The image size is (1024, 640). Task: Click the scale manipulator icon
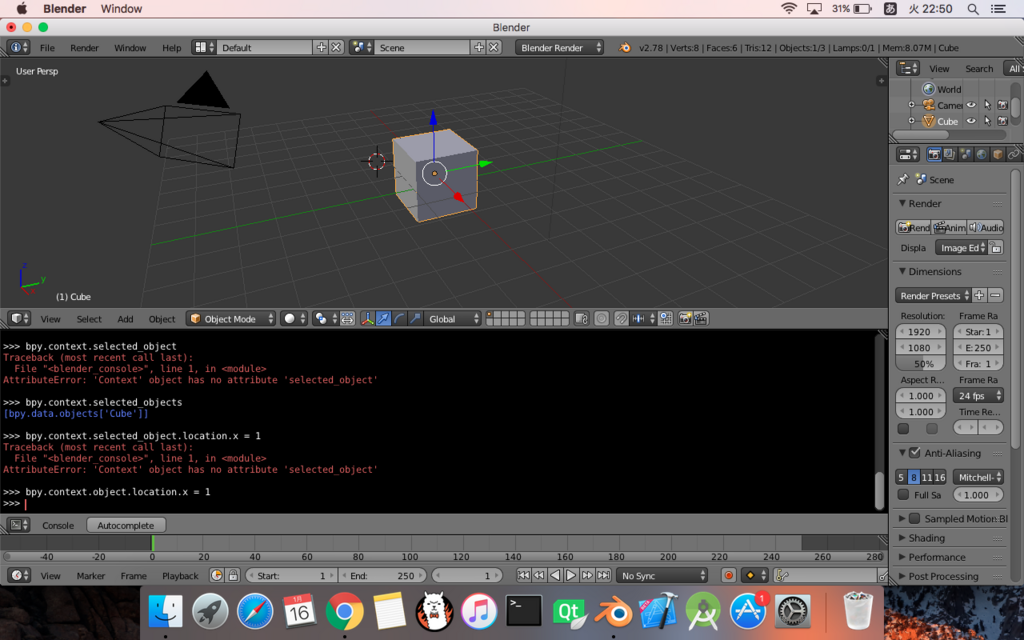[415, 319]
